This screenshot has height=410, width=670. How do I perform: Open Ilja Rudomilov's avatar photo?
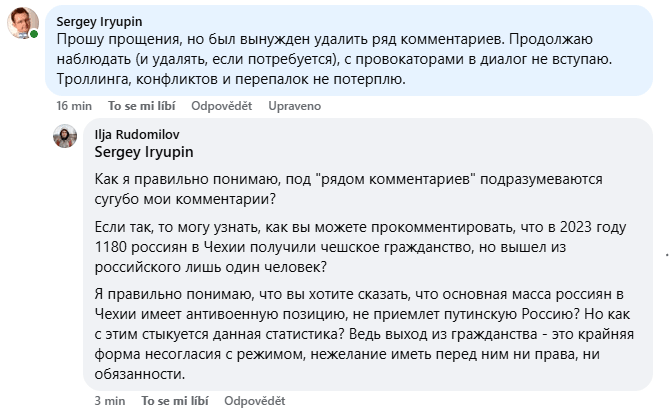[65, 136]
